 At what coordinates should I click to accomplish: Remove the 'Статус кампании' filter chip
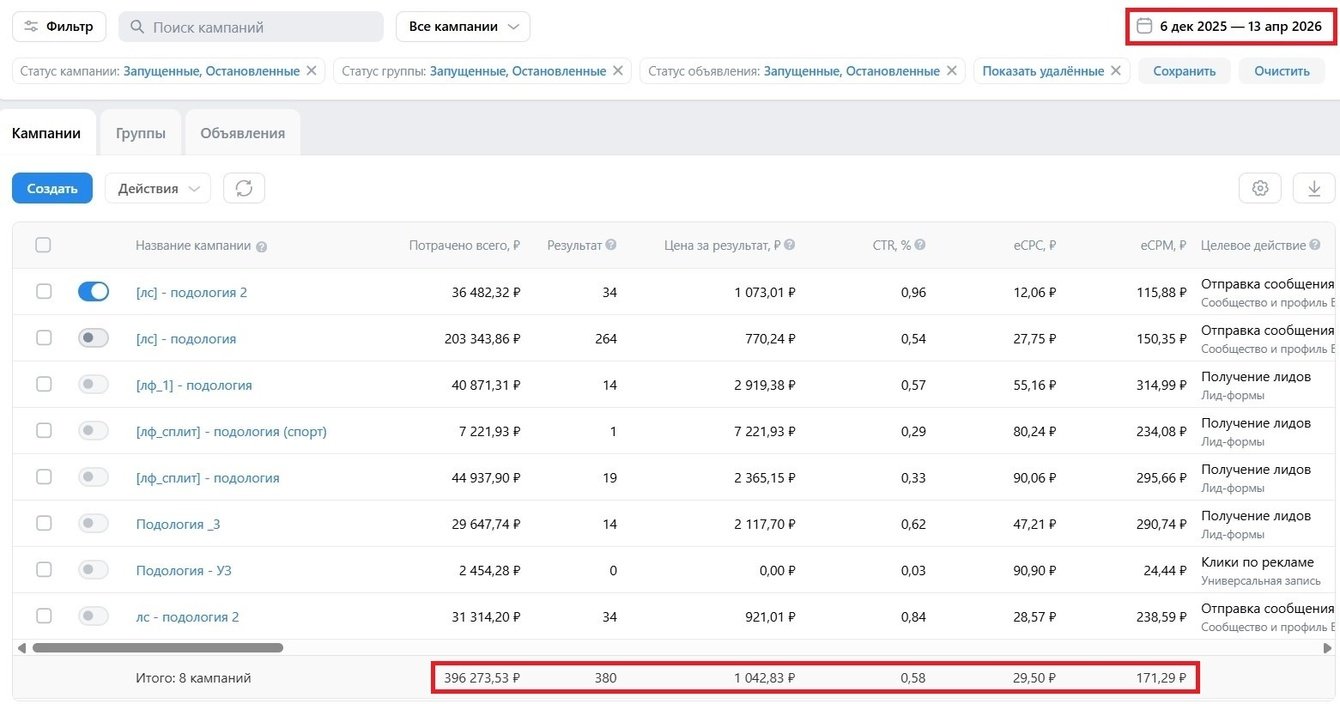click(311, 71)
